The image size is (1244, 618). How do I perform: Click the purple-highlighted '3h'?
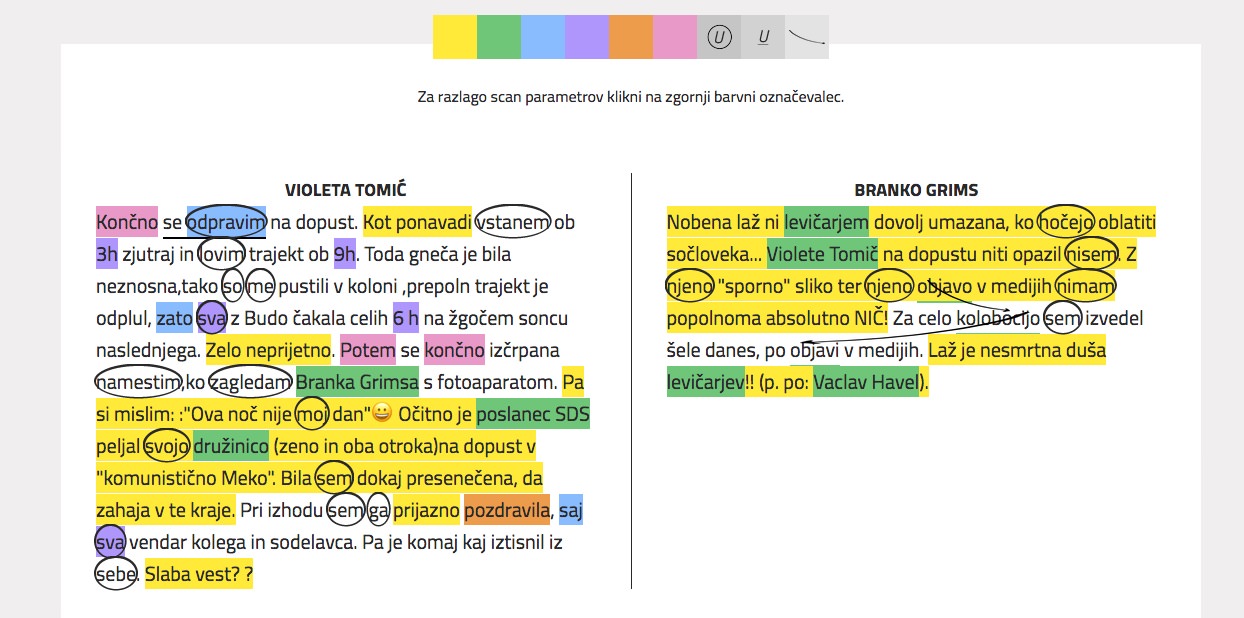point(107,254)
